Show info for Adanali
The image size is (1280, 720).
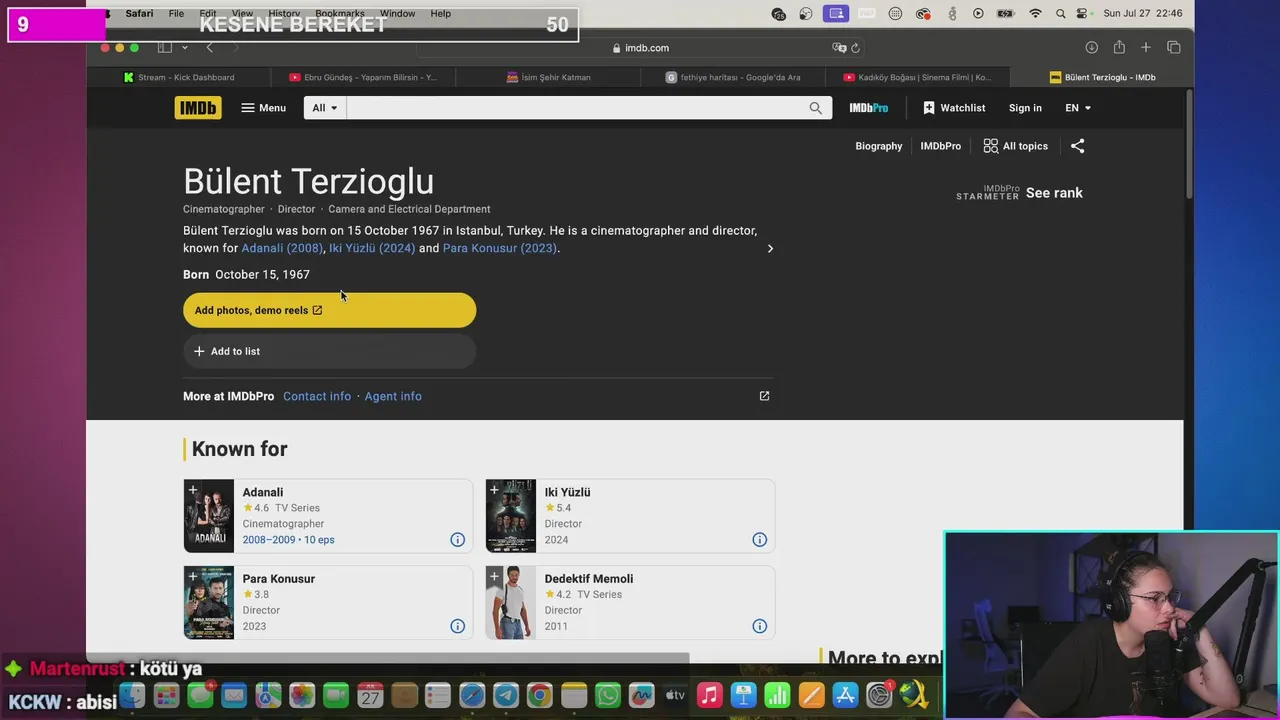coord(457,540)
